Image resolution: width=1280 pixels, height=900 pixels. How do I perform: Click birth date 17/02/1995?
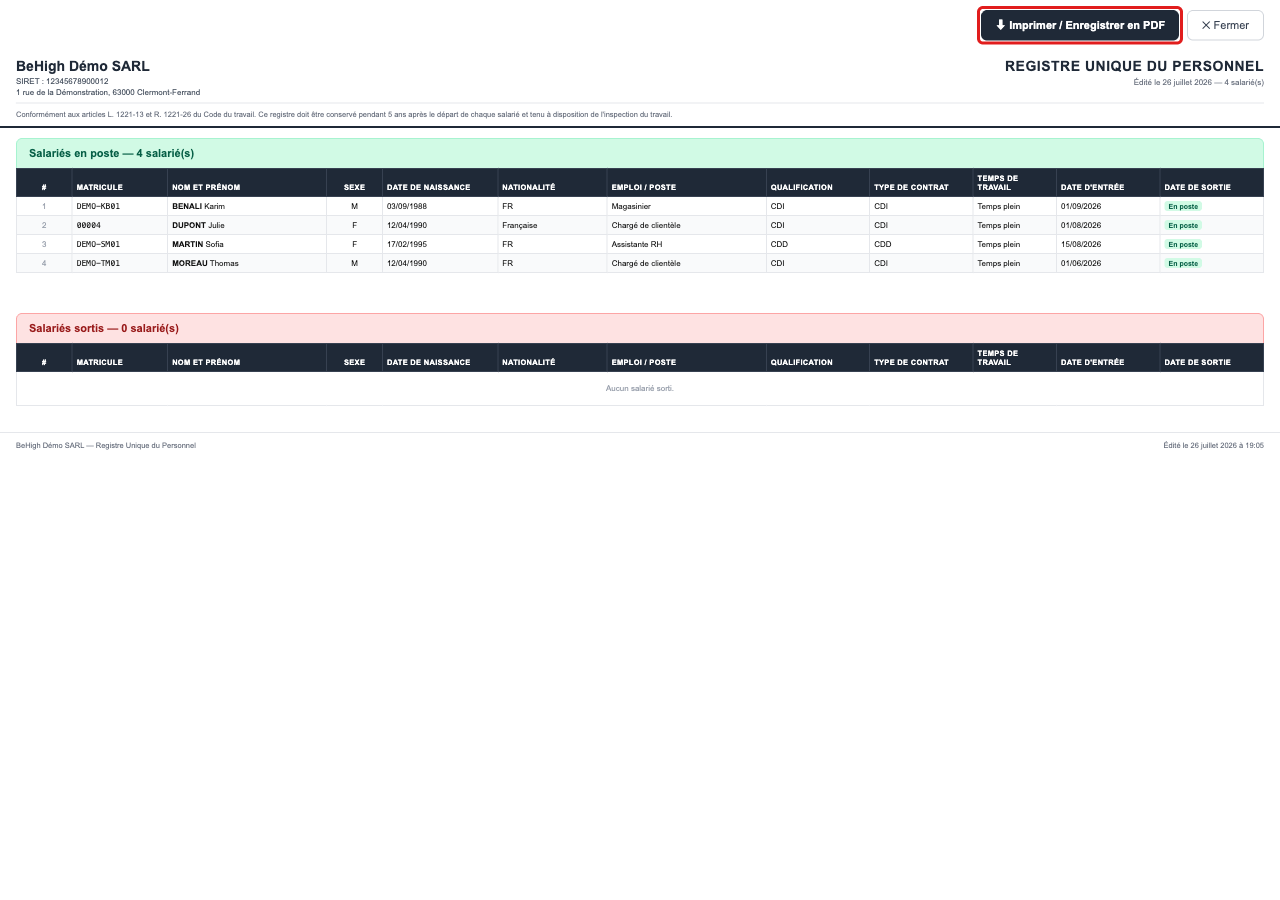pos(407,244)
